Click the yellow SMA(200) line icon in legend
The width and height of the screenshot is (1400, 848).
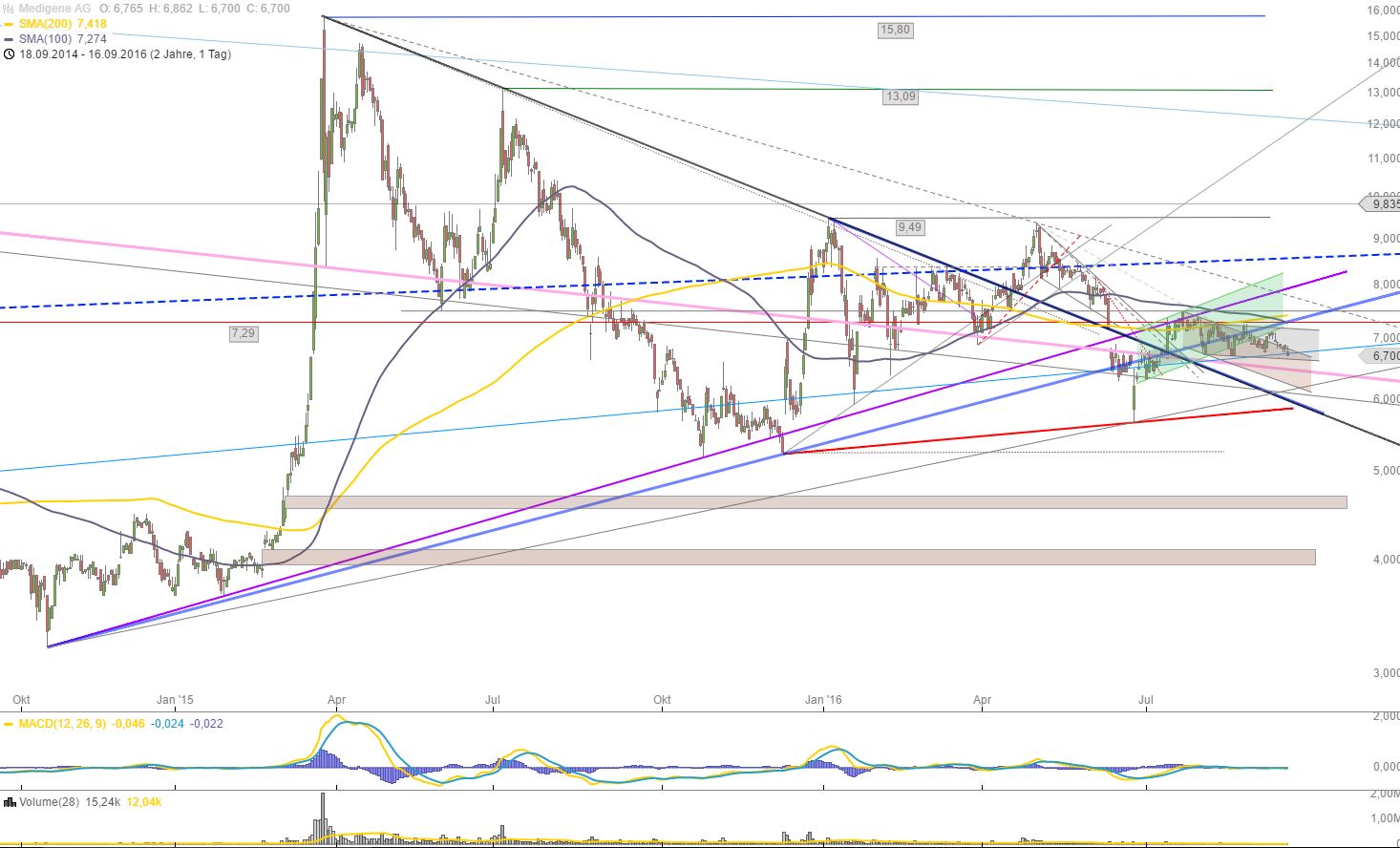tap(9, 24)
